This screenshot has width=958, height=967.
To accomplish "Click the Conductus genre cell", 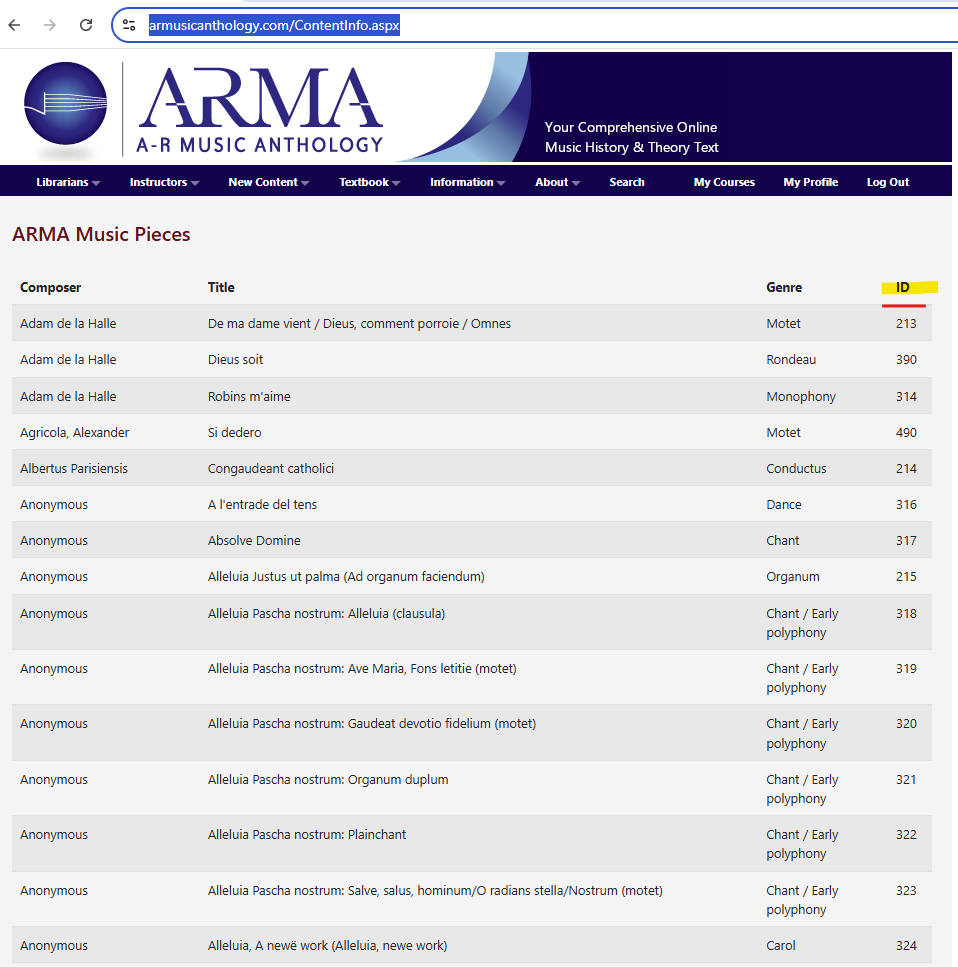I will (796, 469).
